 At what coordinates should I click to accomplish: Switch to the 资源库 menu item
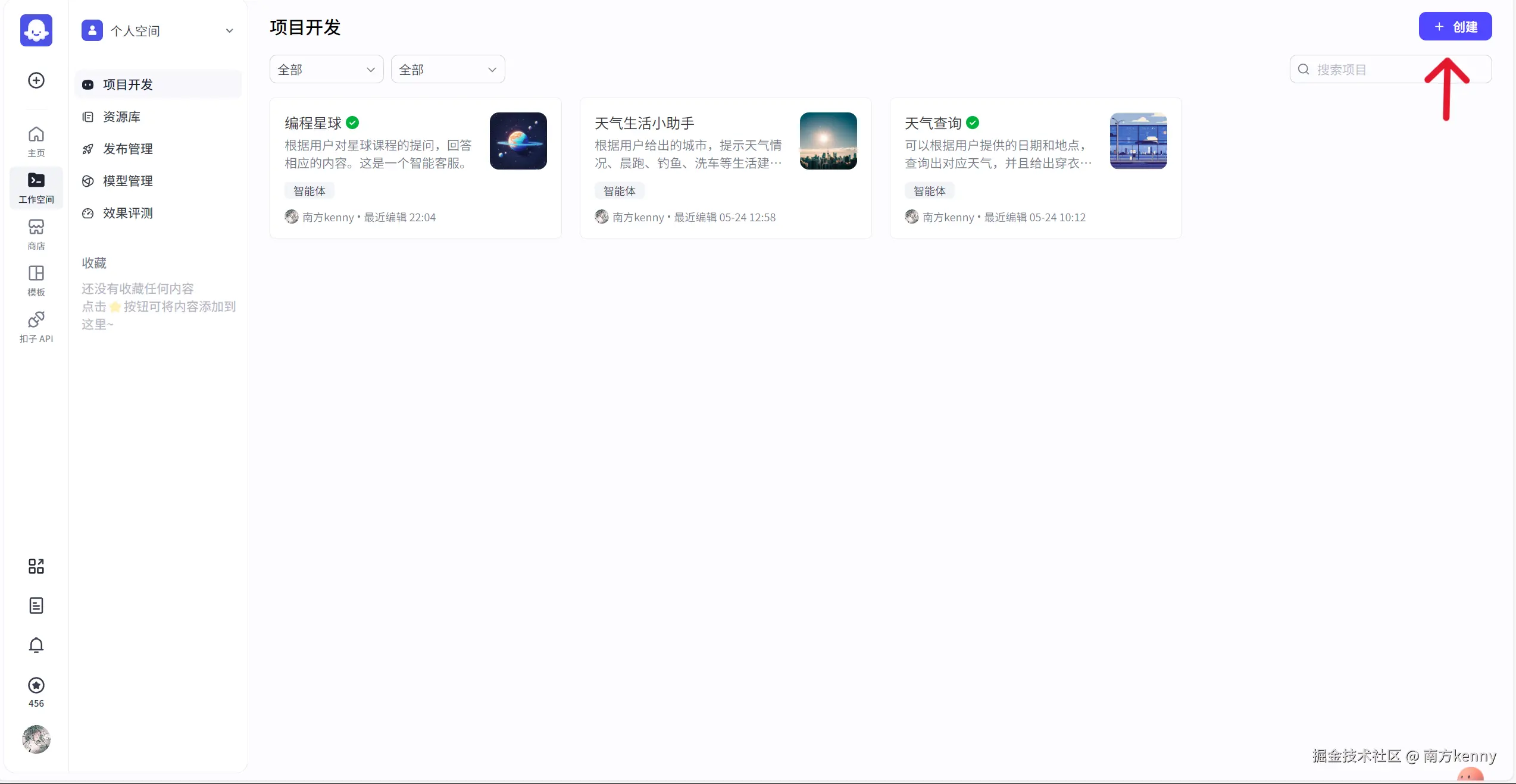[x=121, y=117]
